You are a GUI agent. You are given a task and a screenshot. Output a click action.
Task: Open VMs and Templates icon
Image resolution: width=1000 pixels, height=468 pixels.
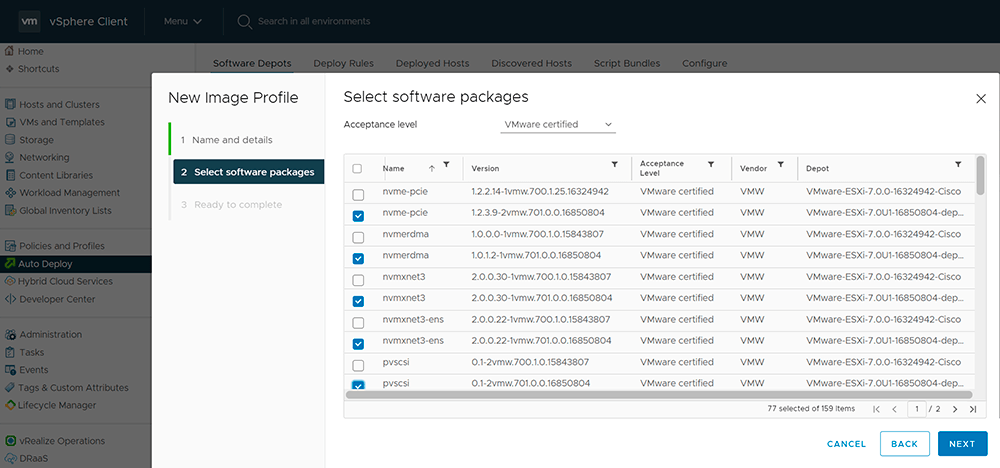tap(10, 122)
